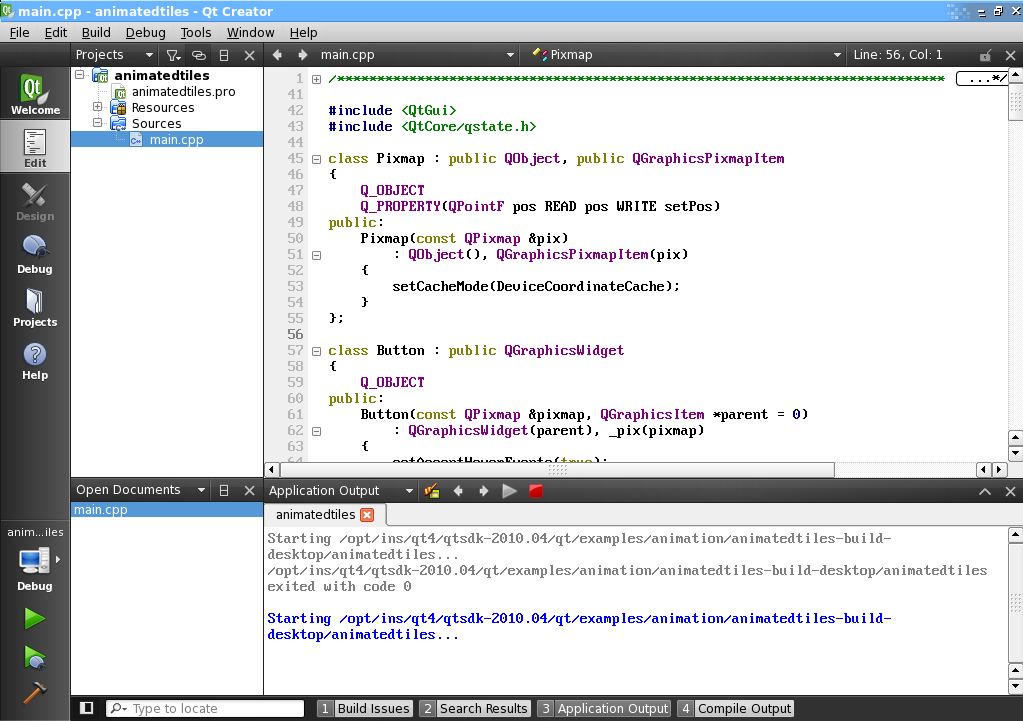Toggle the sidebar visibility button in status bar
Image resolution: width=1023 pixels, height=721 pixels.
point(86,708)
